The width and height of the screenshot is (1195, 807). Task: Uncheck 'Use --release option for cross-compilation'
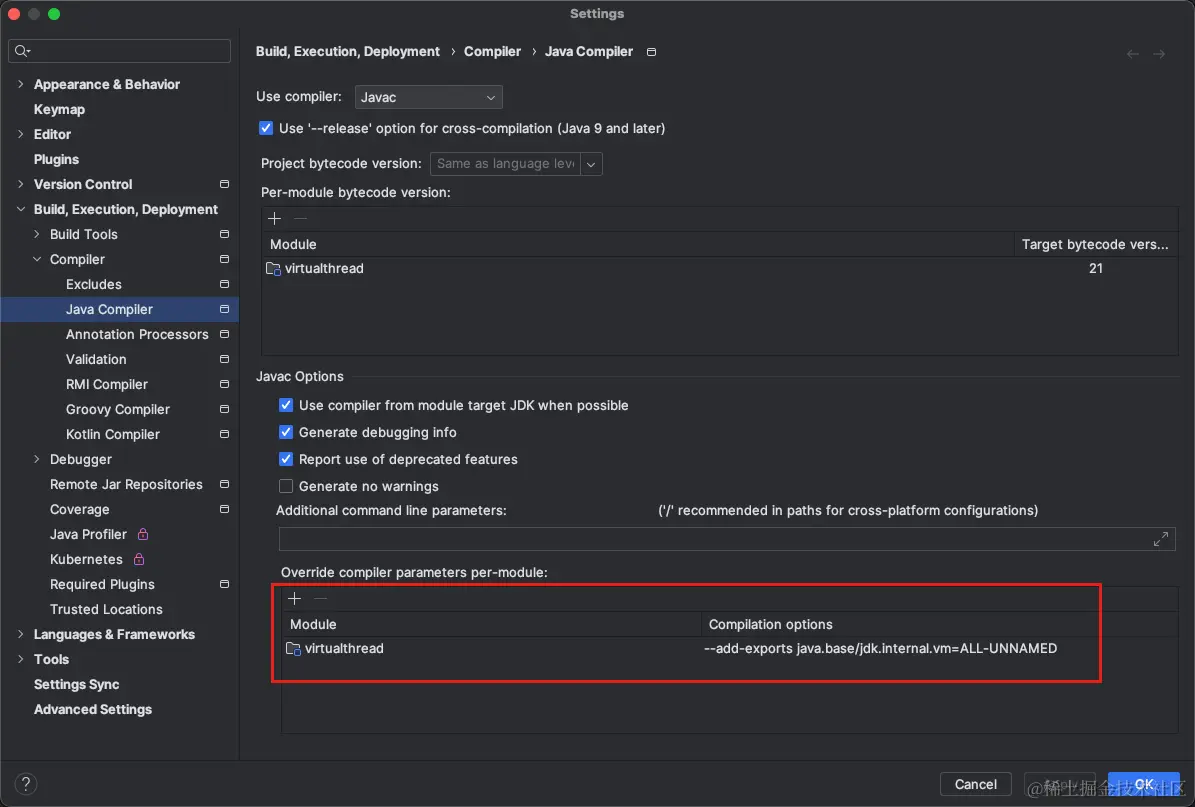(x=265, y=128)
